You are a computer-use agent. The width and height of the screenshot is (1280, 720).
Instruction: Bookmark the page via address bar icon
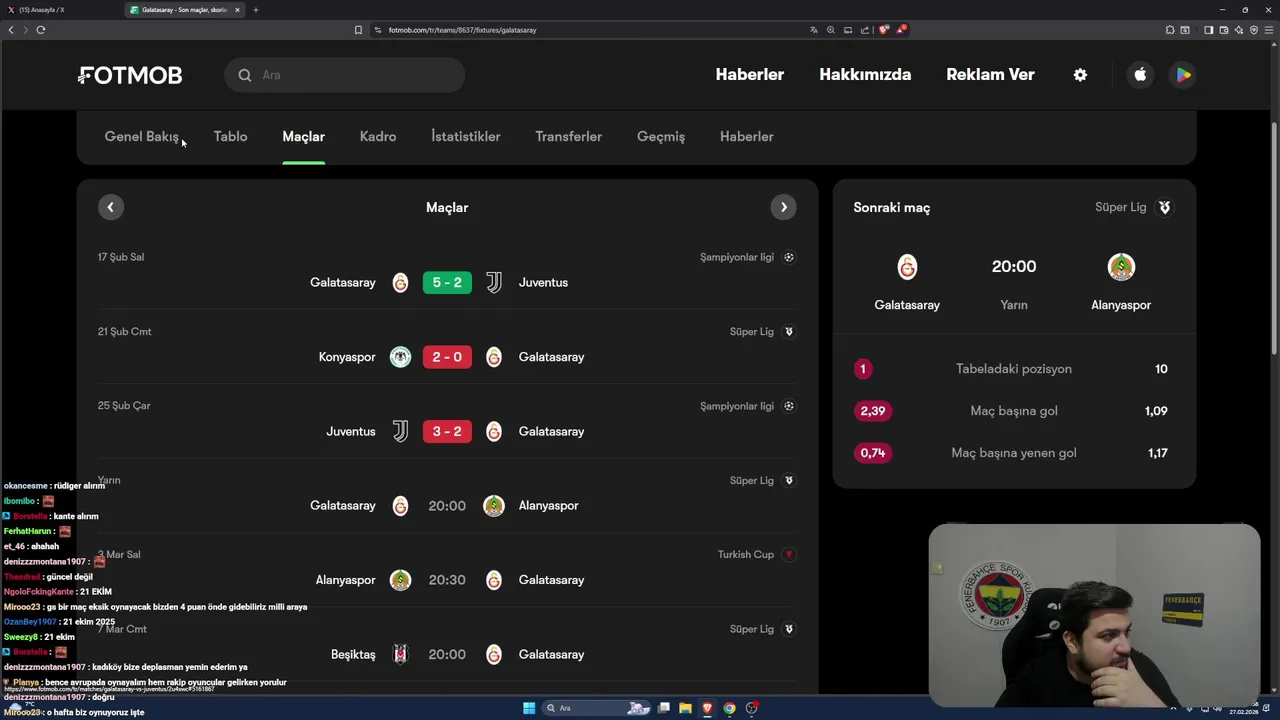358,30
